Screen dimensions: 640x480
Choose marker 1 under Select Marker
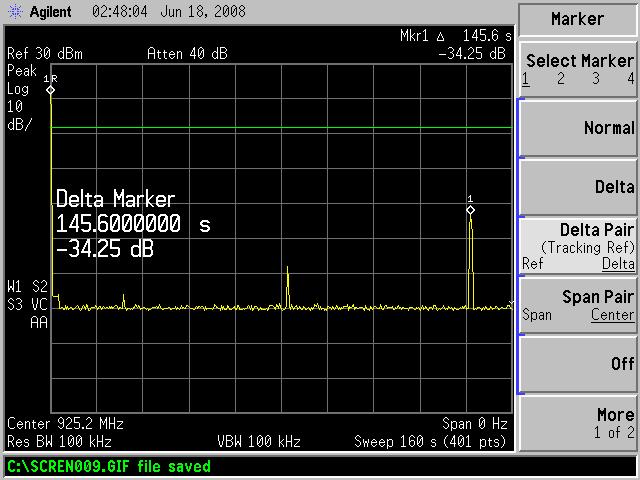pyautogui.click(x=526, y=79)
